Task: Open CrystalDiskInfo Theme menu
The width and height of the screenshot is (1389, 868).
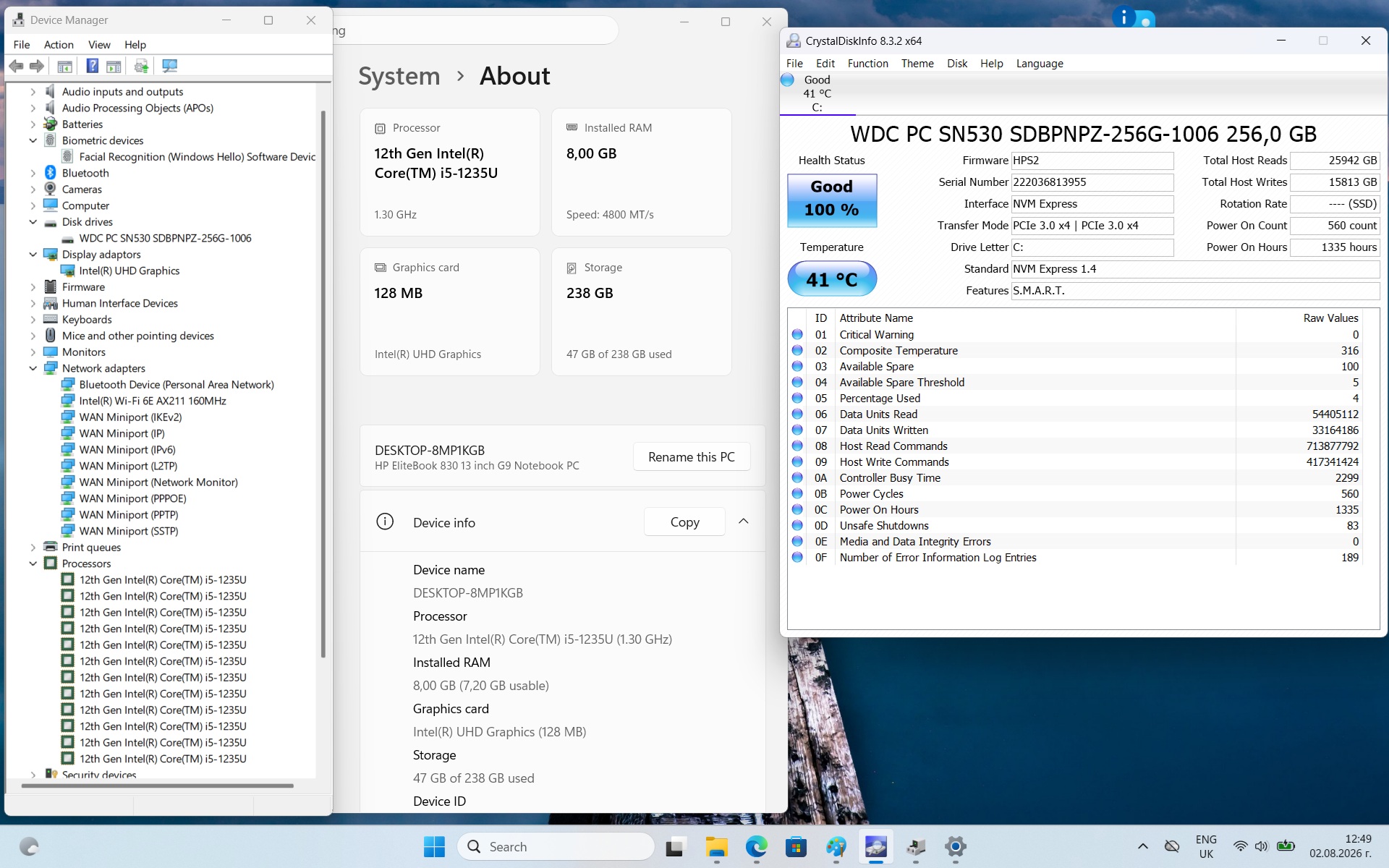Action: [x=917, y=63]
